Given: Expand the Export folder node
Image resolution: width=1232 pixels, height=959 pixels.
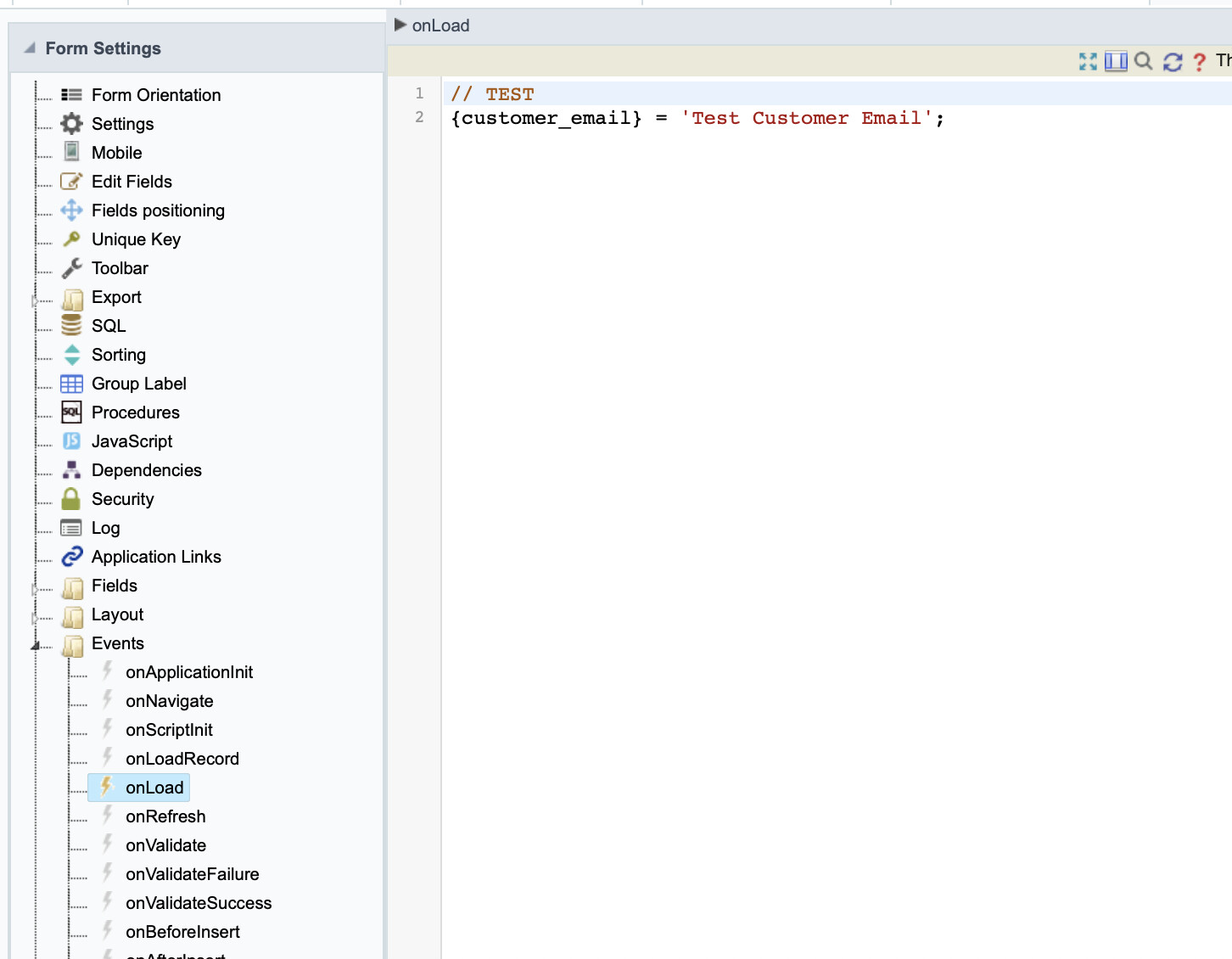Looking at the screenshot, I should coord(35,300).
